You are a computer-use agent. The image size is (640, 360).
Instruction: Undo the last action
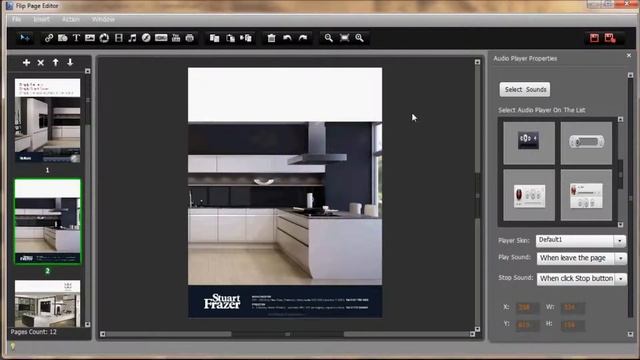[287, 38]
